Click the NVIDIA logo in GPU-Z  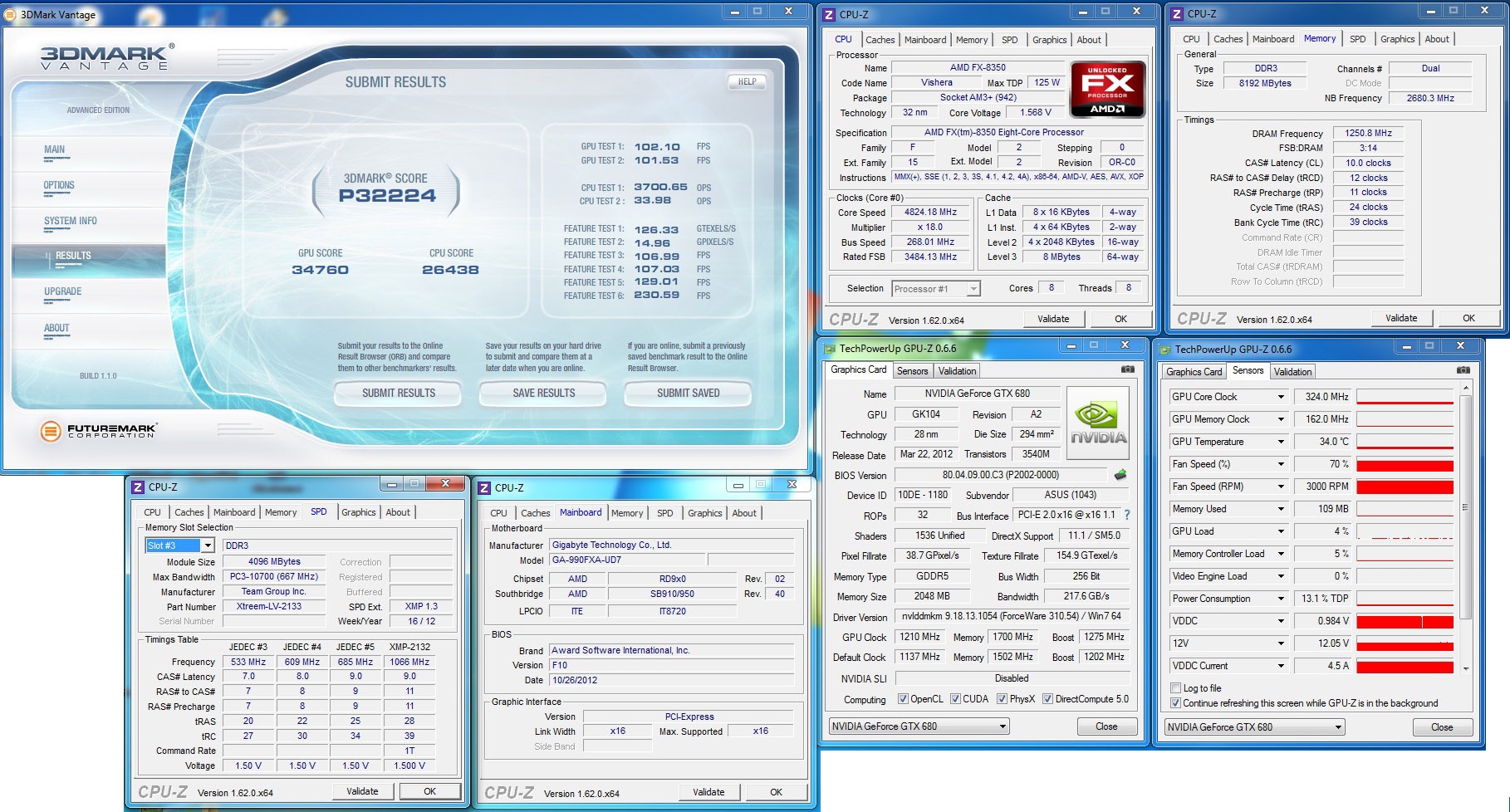point(1098,423)
